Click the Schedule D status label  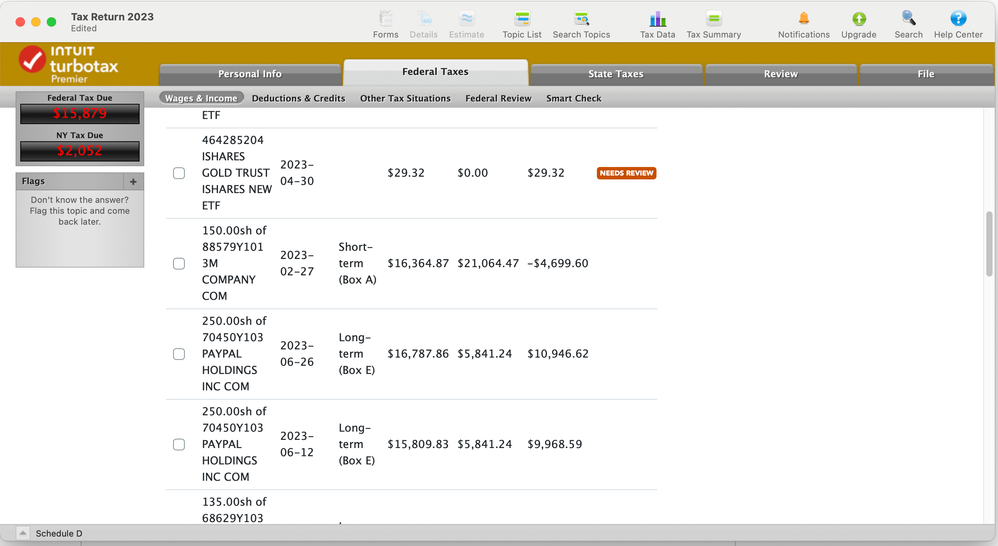tap(59, 533)
